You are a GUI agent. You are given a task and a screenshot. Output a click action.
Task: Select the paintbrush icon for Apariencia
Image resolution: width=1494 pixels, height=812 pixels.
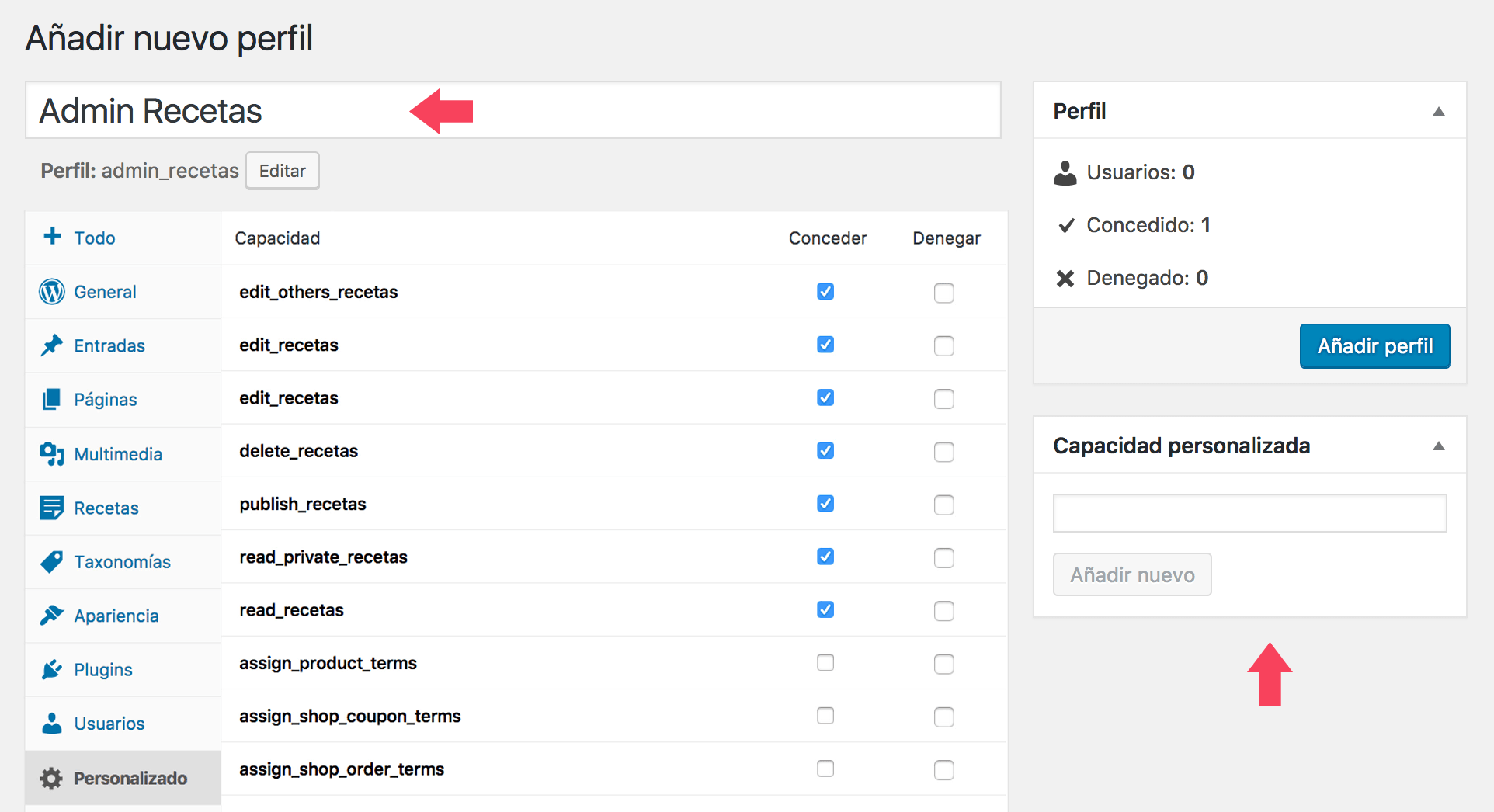[x=52, y=616]
